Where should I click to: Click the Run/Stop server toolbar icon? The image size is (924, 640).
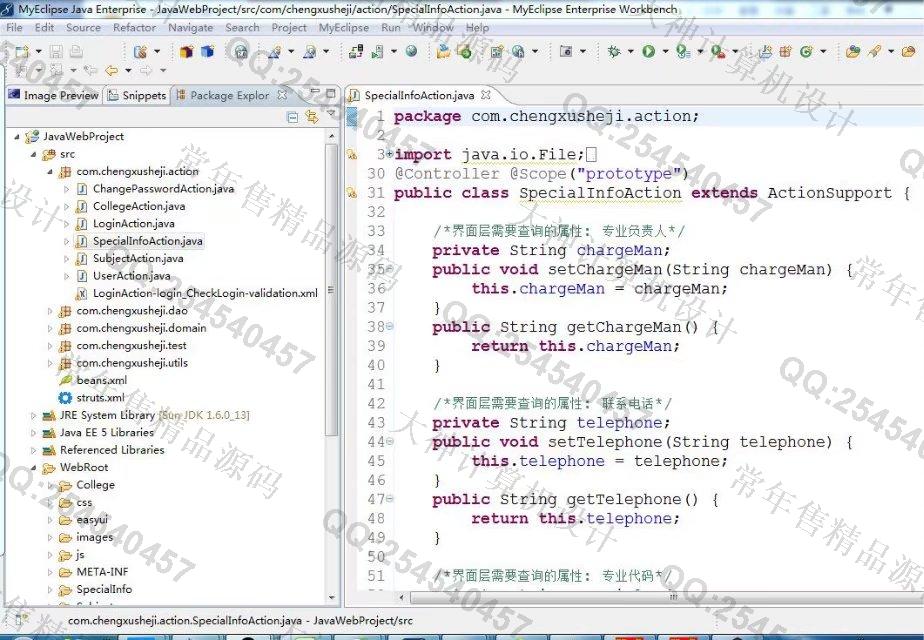pyautogui.click(x=377, y=52)
